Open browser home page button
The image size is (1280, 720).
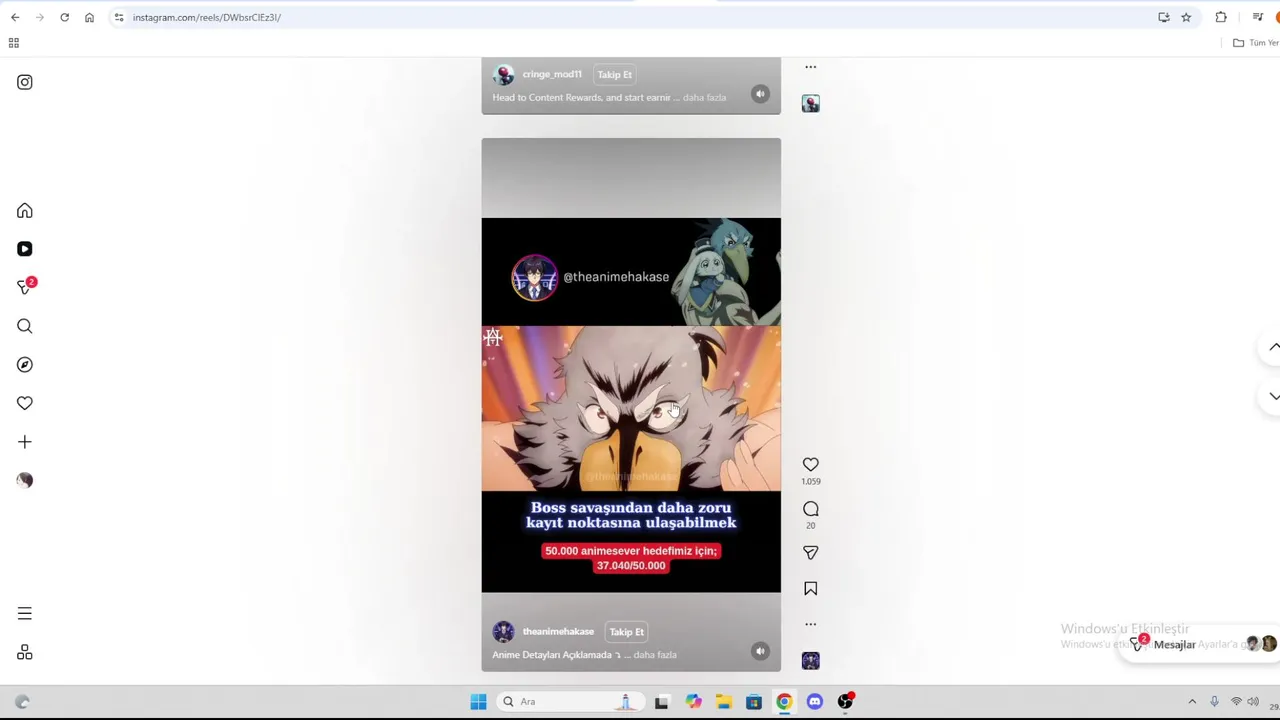point(89,17)
